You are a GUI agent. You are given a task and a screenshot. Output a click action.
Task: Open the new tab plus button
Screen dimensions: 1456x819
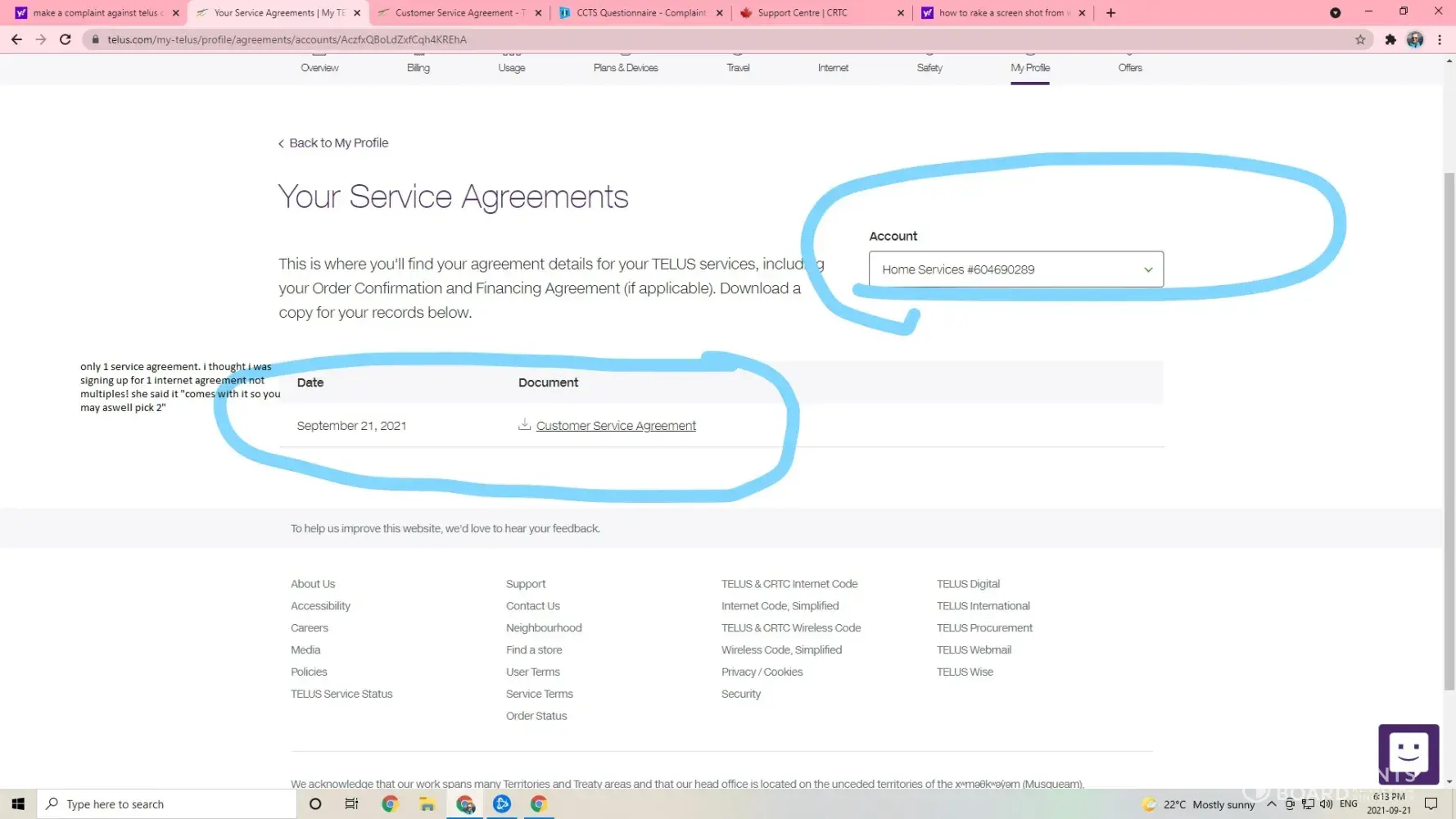(1110, 13)
